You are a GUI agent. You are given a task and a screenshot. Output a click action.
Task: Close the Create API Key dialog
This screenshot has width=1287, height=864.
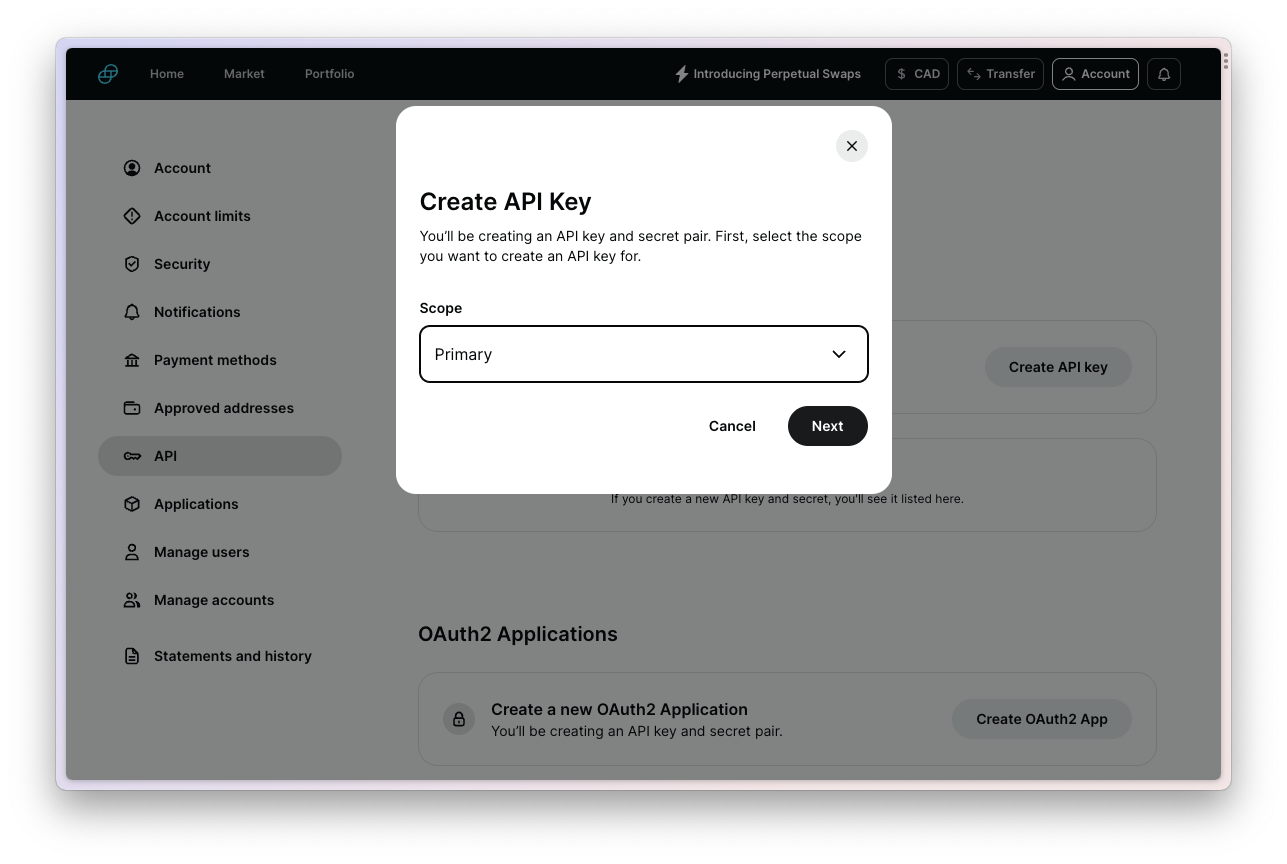[x=851, y=146]
